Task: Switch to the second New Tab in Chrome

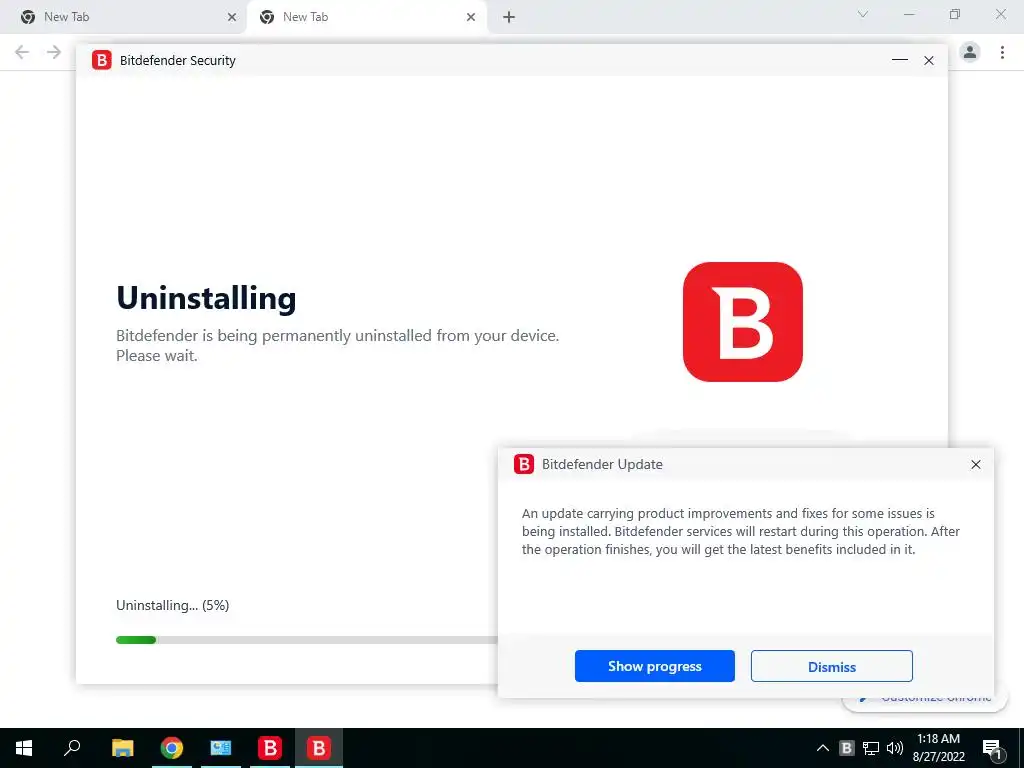Action: pos(367,17)
